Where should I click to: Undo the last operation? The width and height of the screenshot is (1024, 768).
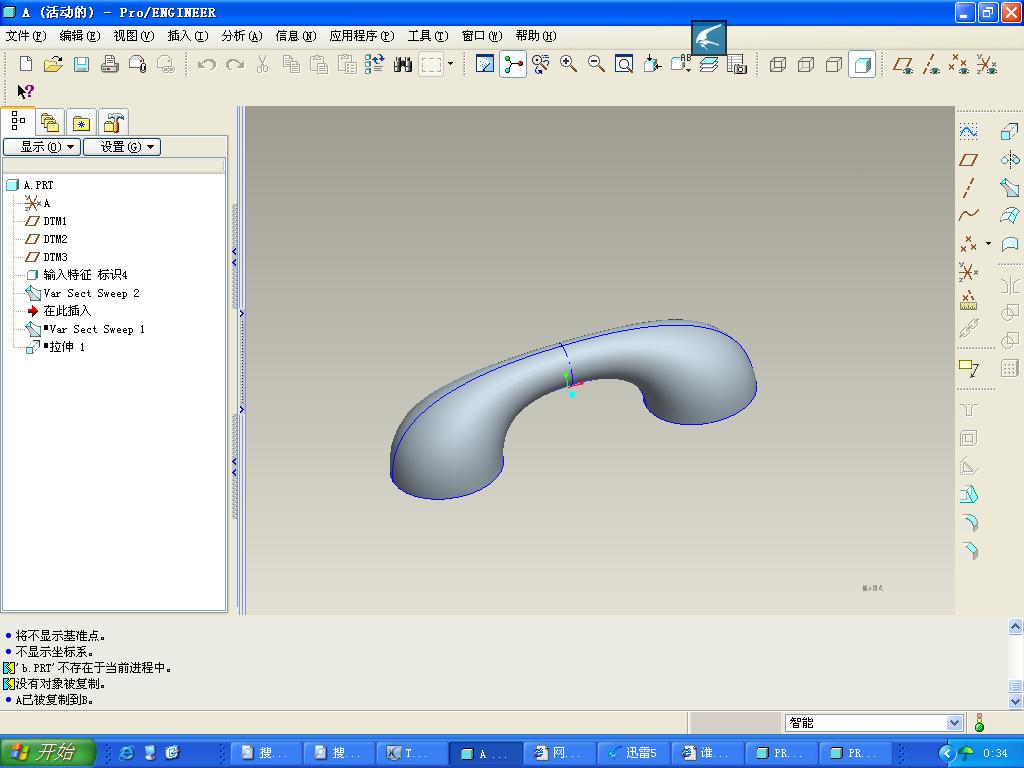[x=206, y=64]
